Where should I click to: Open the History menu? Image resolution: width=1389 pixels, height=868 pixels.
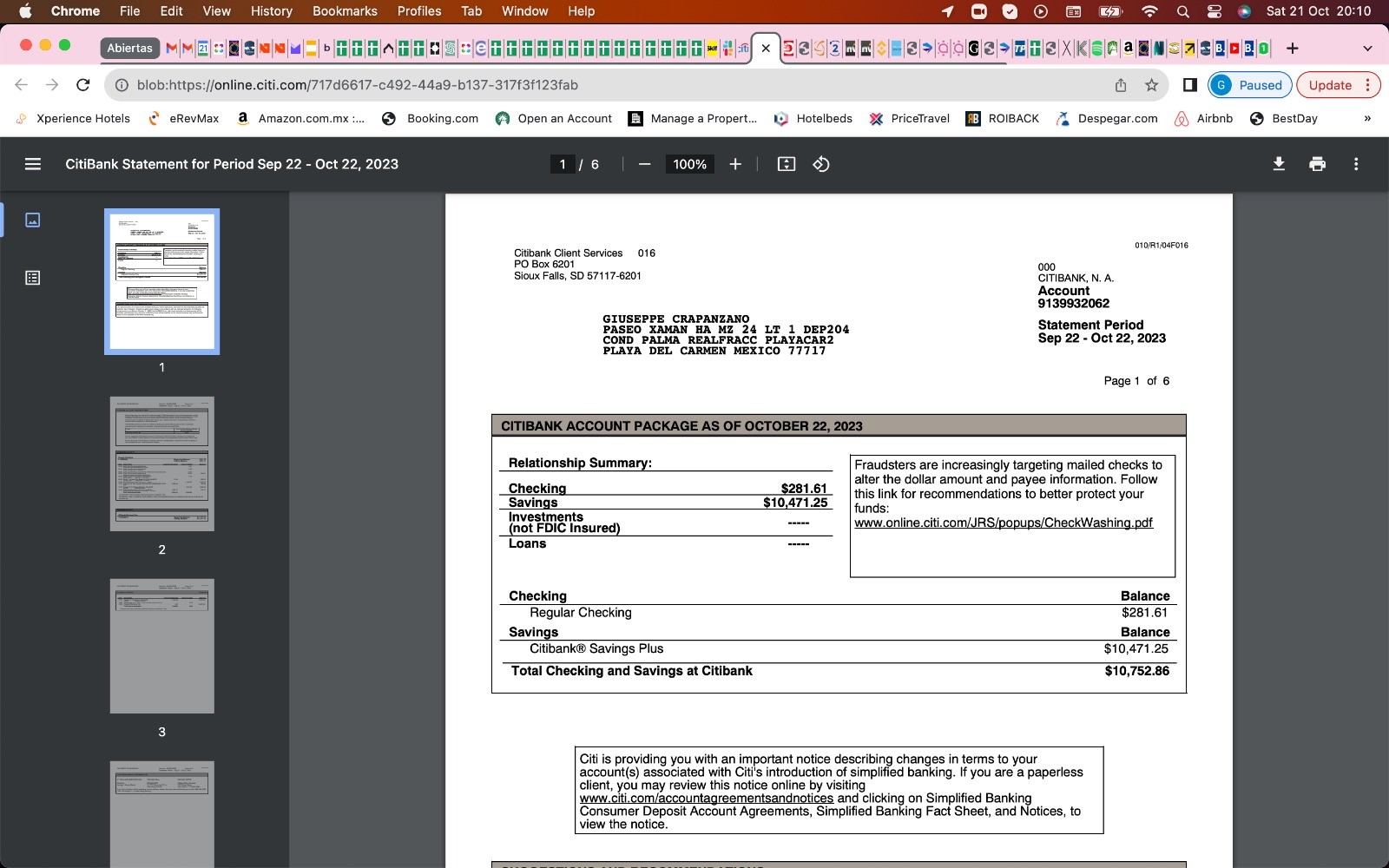click(x=271, y=11)
